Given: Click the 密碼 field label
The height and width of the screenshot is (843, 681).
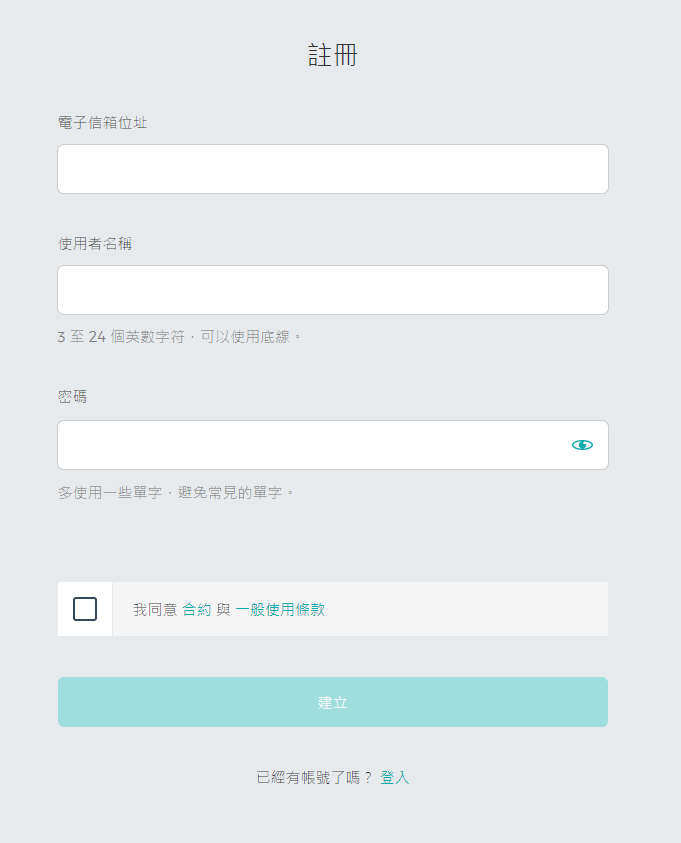Looking at the screenshot, I should pyautogui.click(x=73, y=397).
